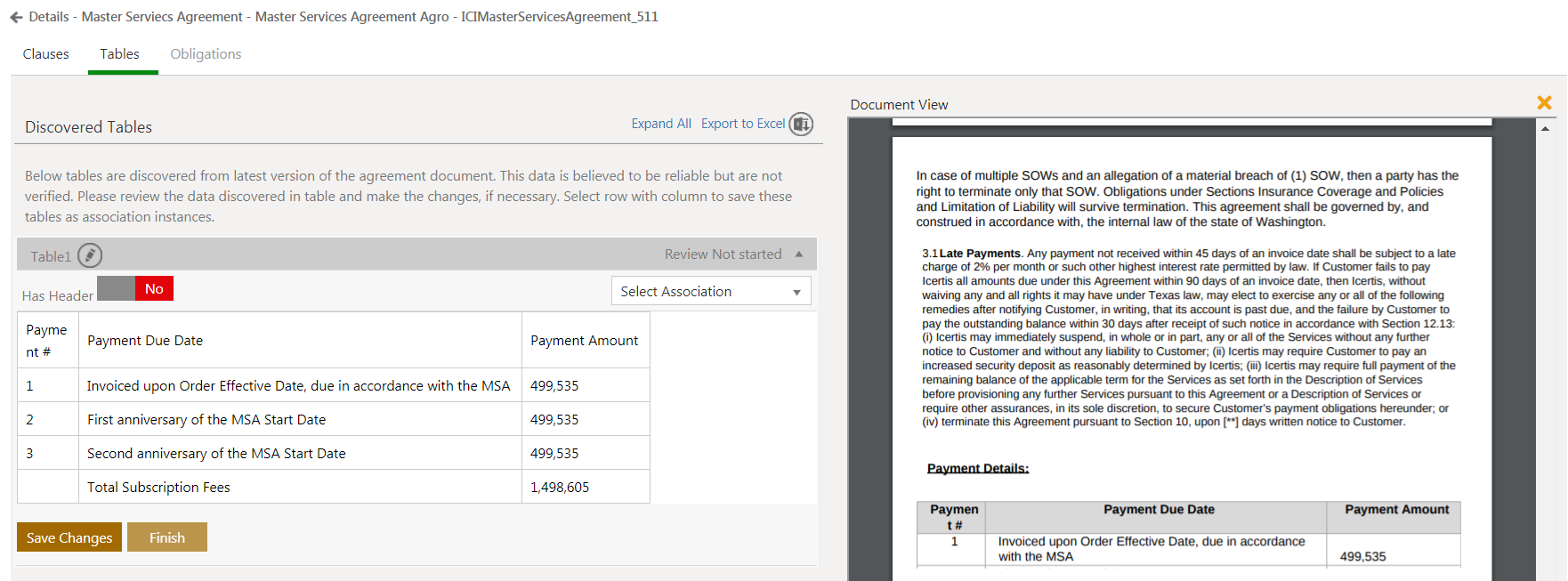
Task: Click the Table1 edit pencil icon
Action: coord(90,255)
